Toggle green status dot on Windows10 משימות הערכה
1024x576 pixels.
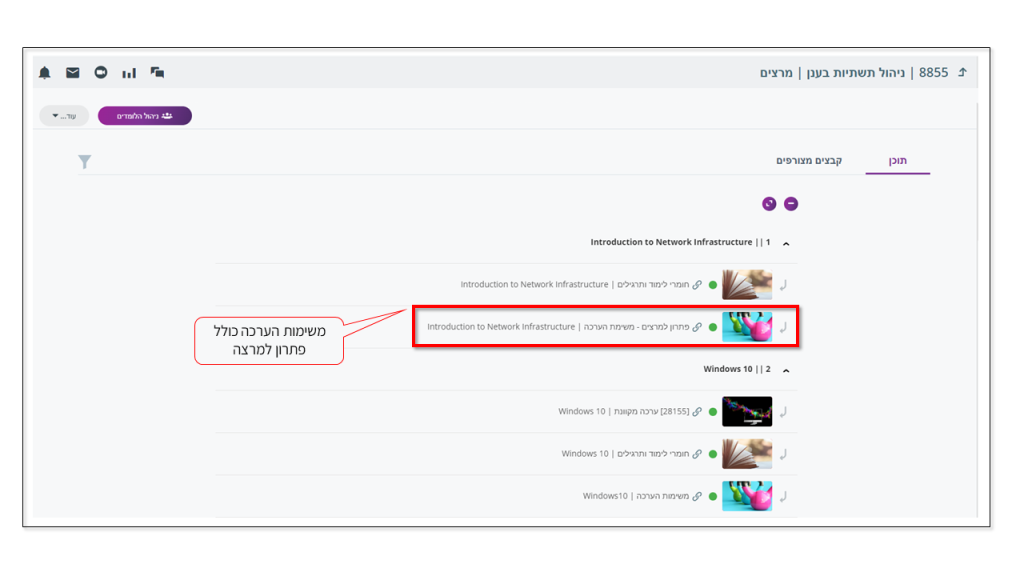713,496
